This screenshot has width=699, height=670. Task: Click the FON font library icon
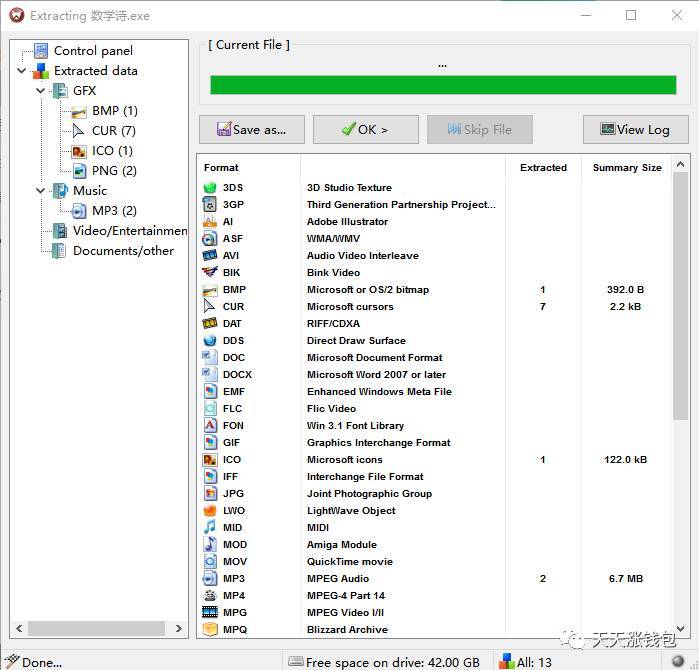tap(210, 425)
